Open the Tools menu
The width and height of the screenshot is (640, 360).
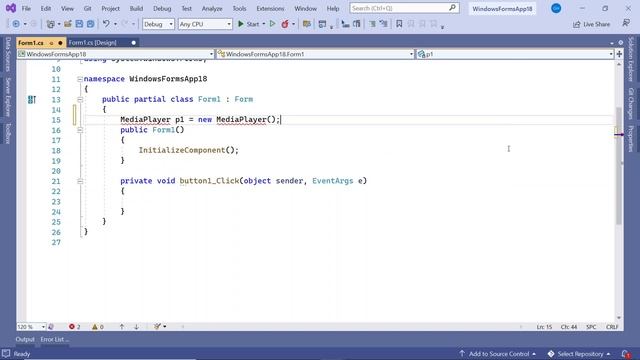239,8
